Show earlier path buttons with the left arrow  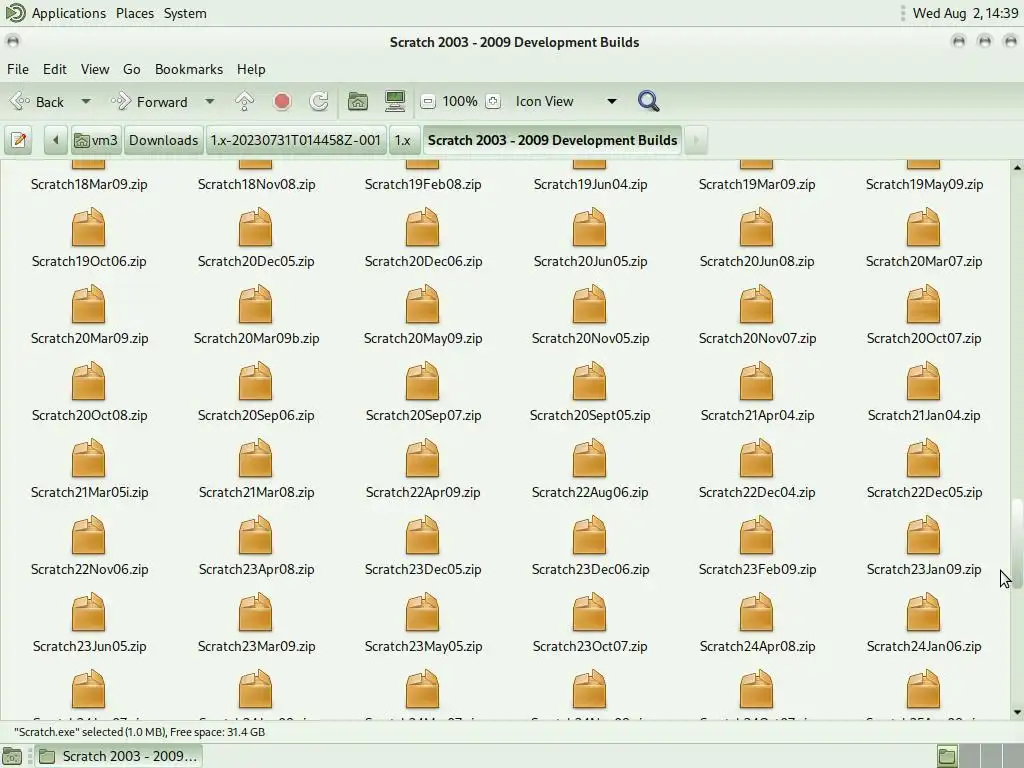(x=56, y=140)
